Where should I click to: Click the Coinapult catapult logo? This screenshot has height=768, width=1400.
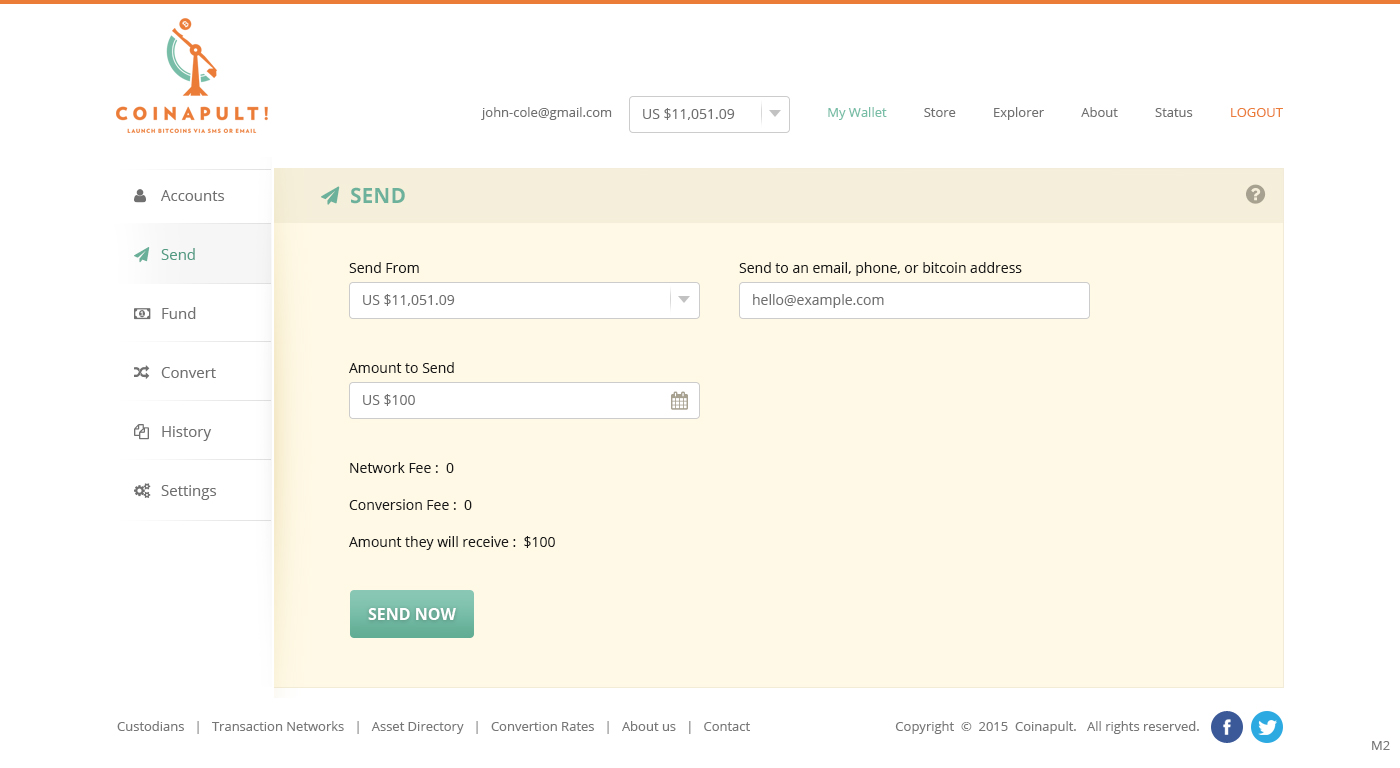pos(192,77)
